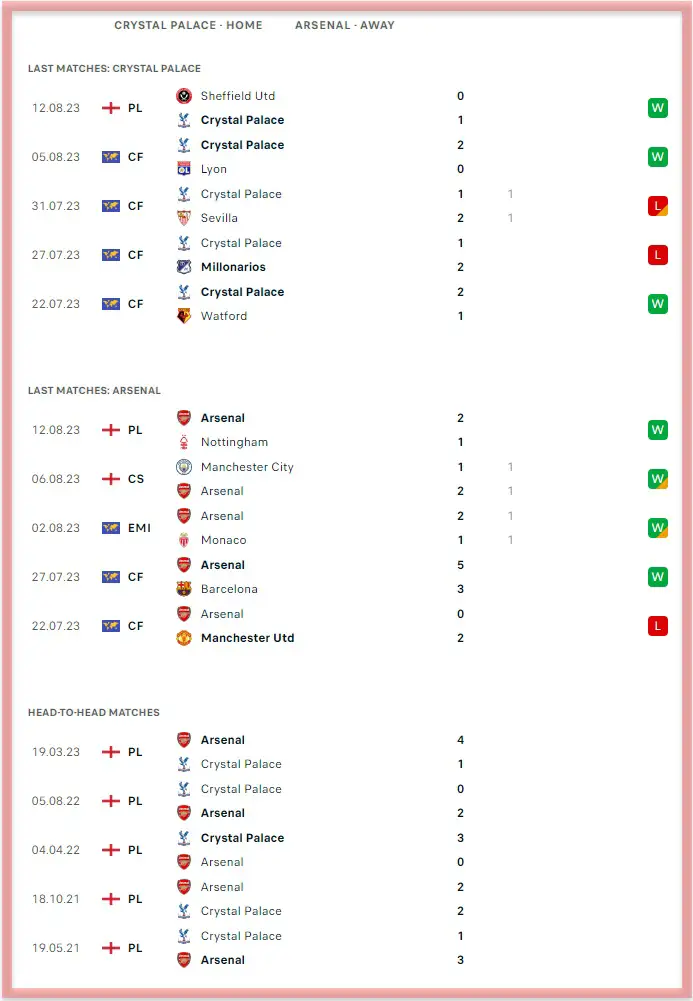Viewport: 693px width, 1001px height.
Task: Open the Watford crest icon
Action: [184, 316]
